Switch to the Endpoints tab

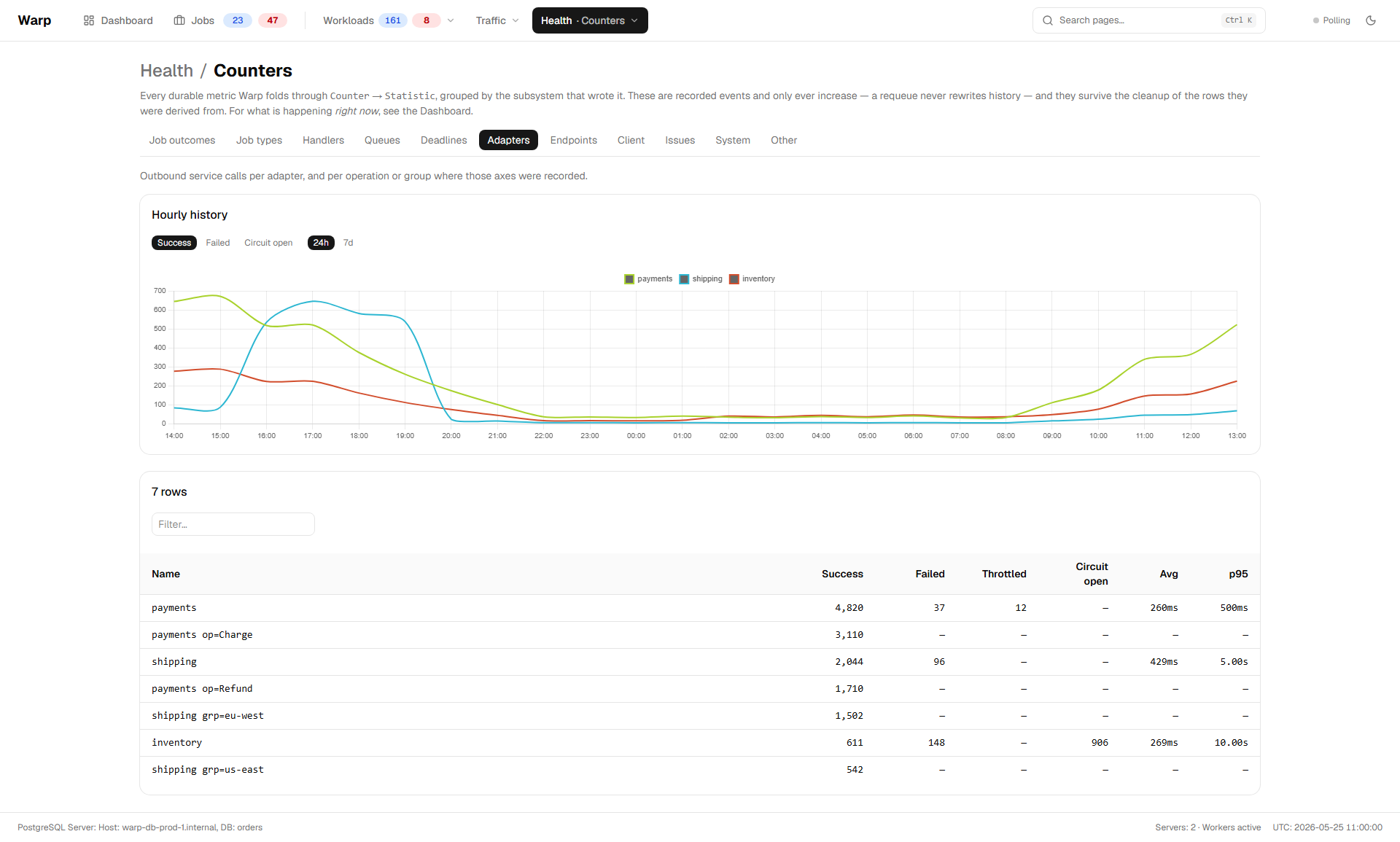pyautogui.click(x=573, y=140)
